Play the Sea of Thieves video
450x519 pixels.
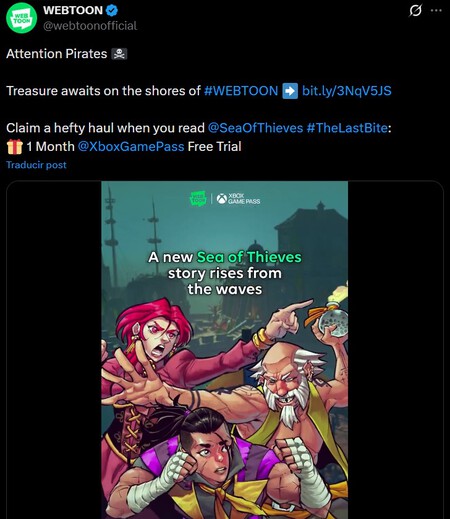pos(225,350)
